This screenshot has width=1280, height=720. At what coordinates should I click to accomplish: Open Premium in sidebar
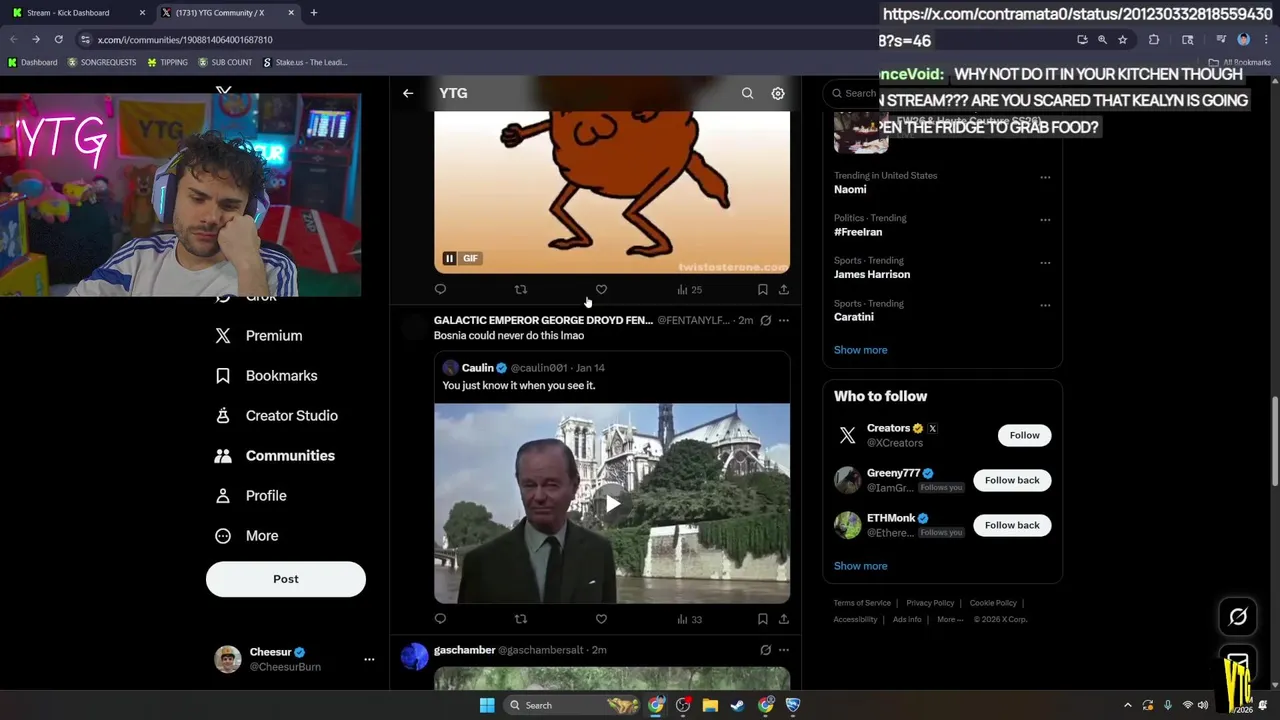(x=259, y=336)
